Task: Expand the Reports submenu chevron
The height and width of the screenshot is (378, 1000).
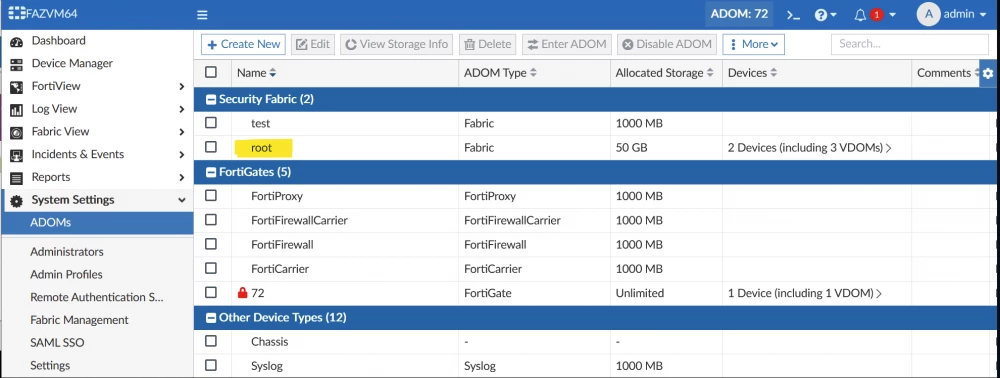Action: tap(182, 178)
